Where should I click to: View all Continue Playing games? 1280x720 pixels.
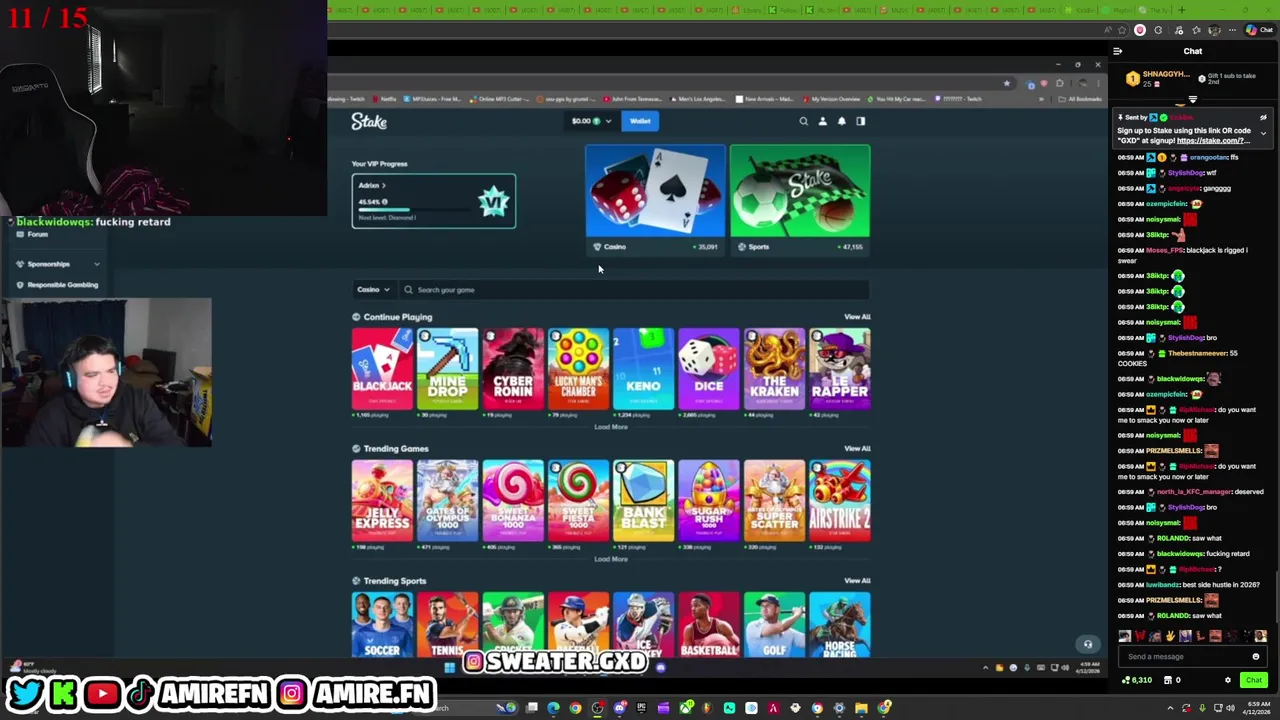pos(857,317)
